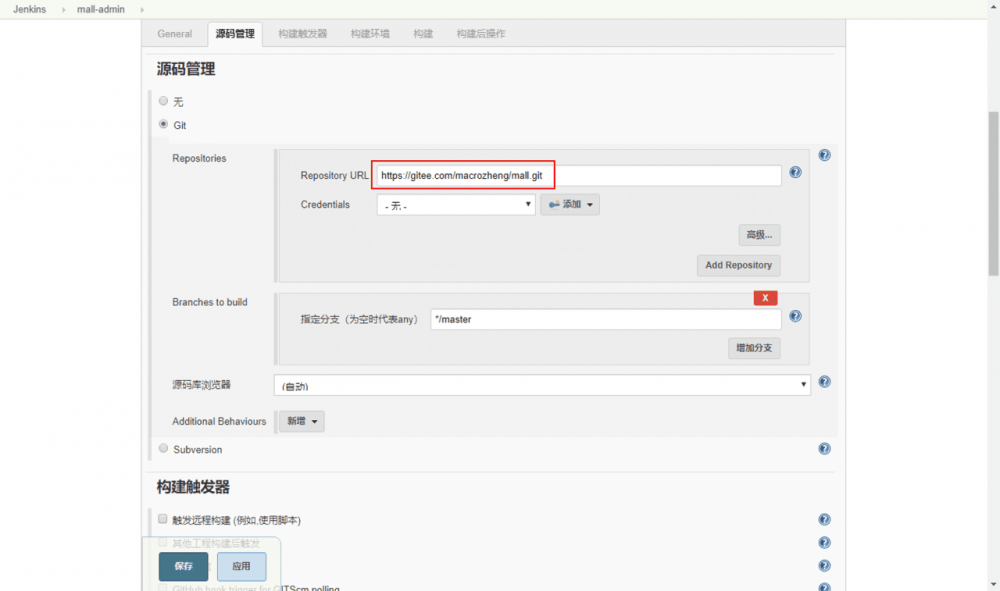Enable the 触发远程构建 checkbox
Viewport: 1000px width, 591px height.
point(162,519)
